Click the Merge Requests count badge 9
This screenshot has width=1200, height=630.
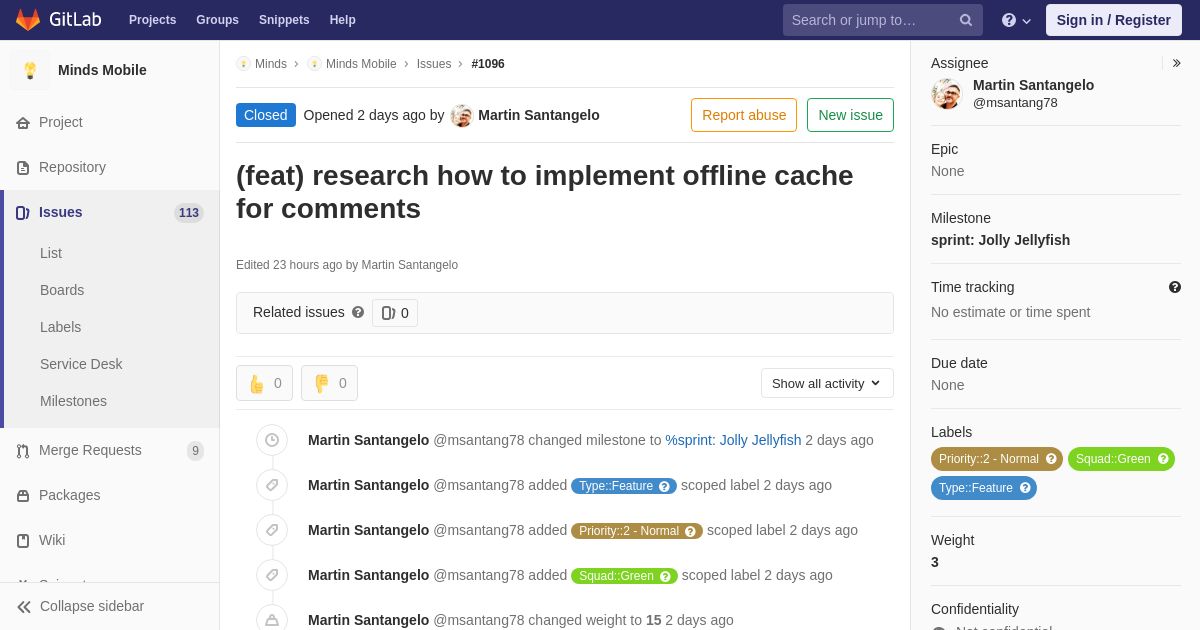pyautogui.click(x=195, y=451)
